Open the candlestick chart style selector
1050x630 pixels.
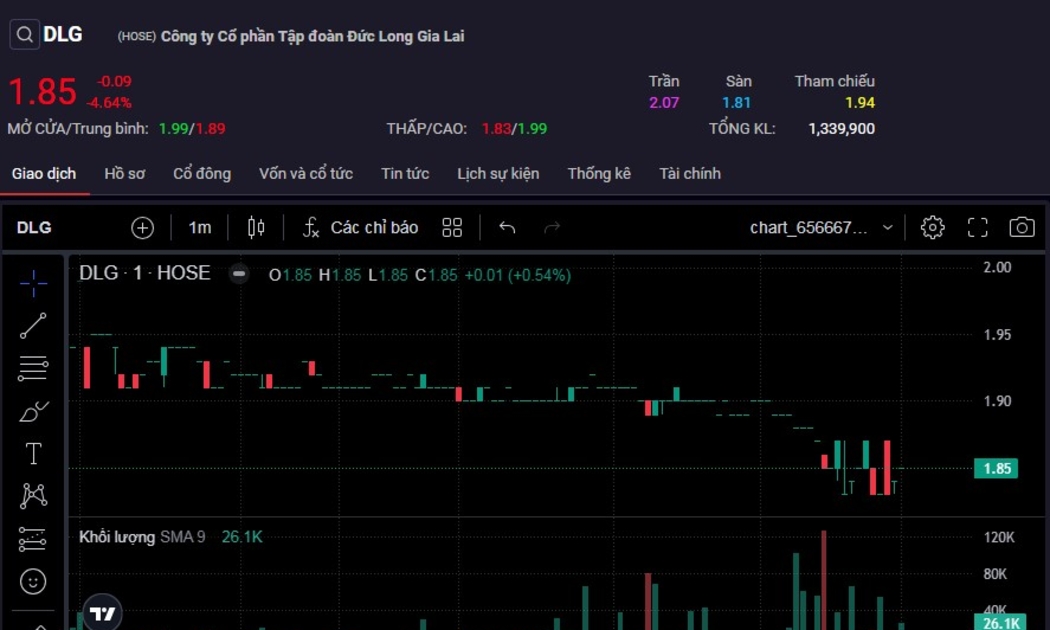click(x=256, y=228)
